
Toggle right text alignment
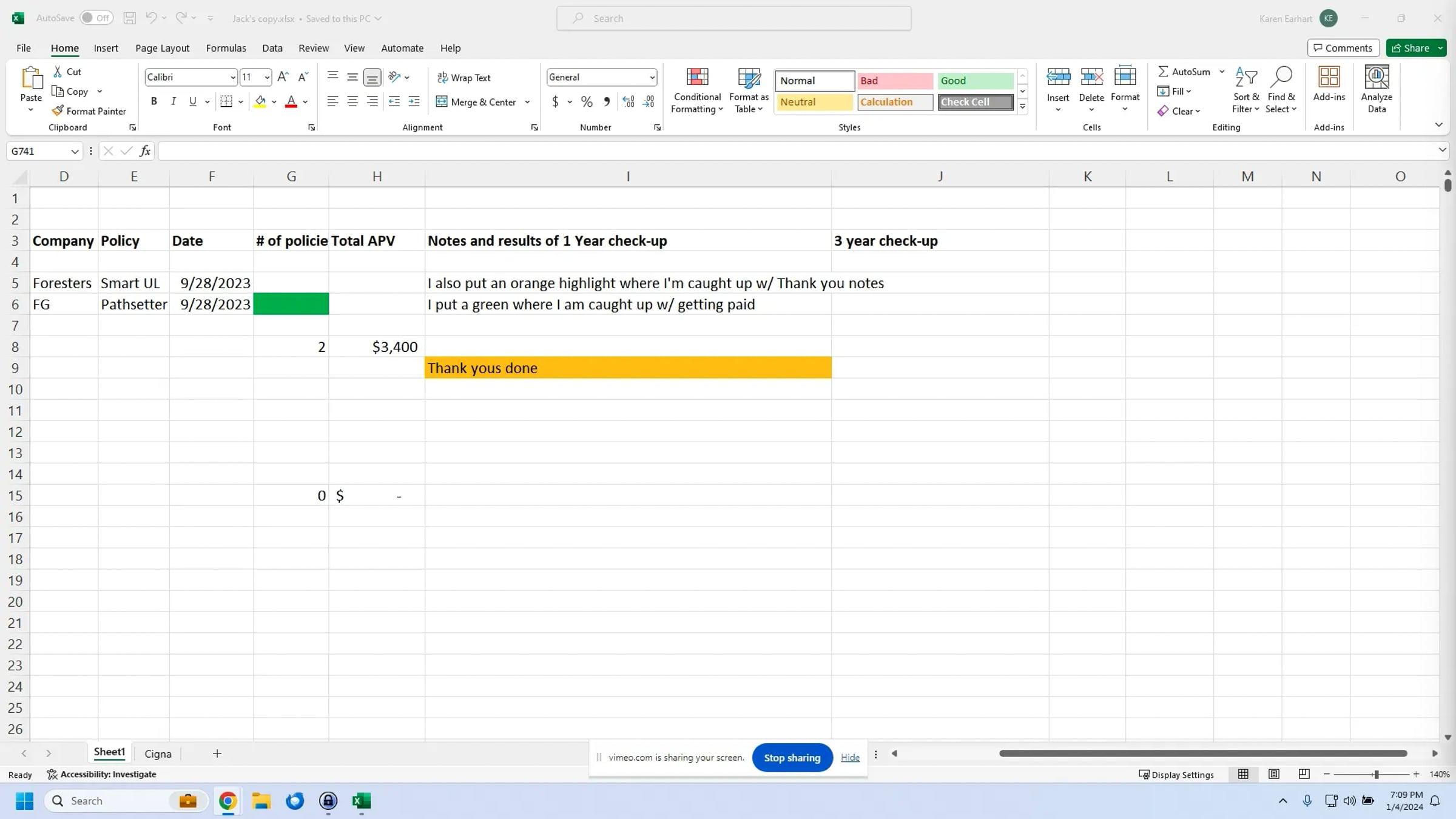pos(372,102)
